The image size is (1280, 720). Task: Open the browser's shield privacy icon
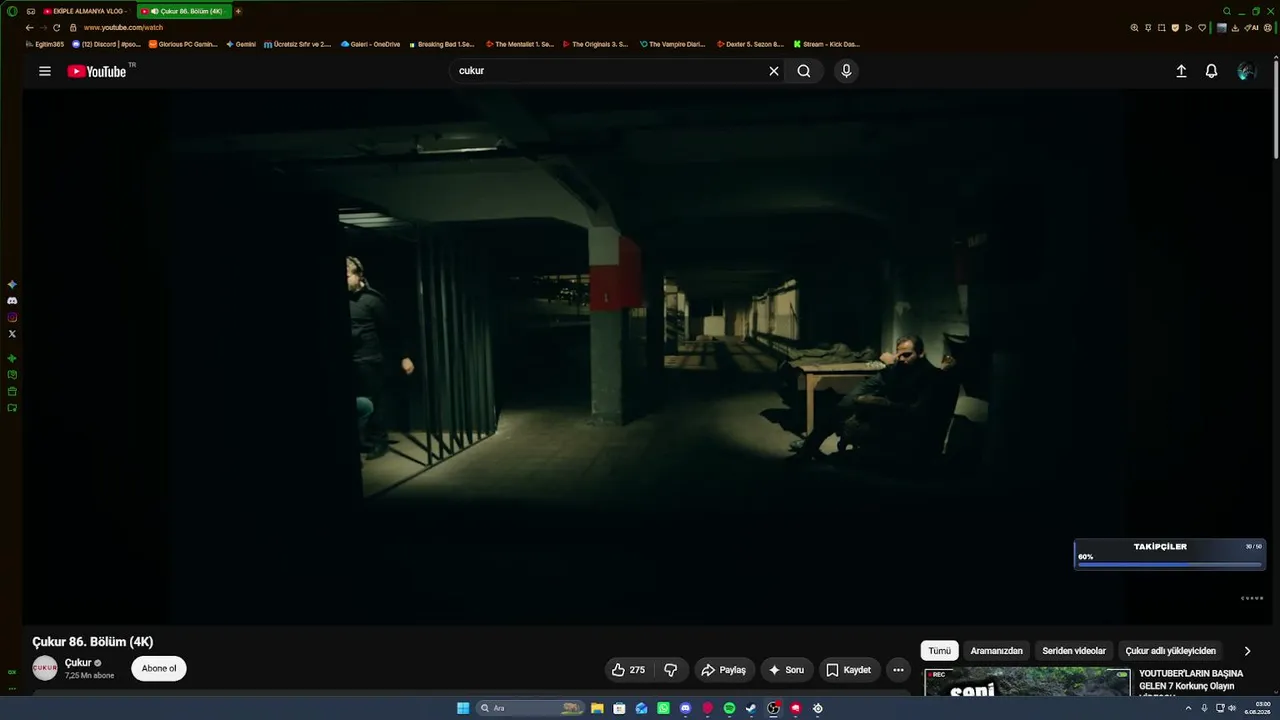pos(1175,28)
